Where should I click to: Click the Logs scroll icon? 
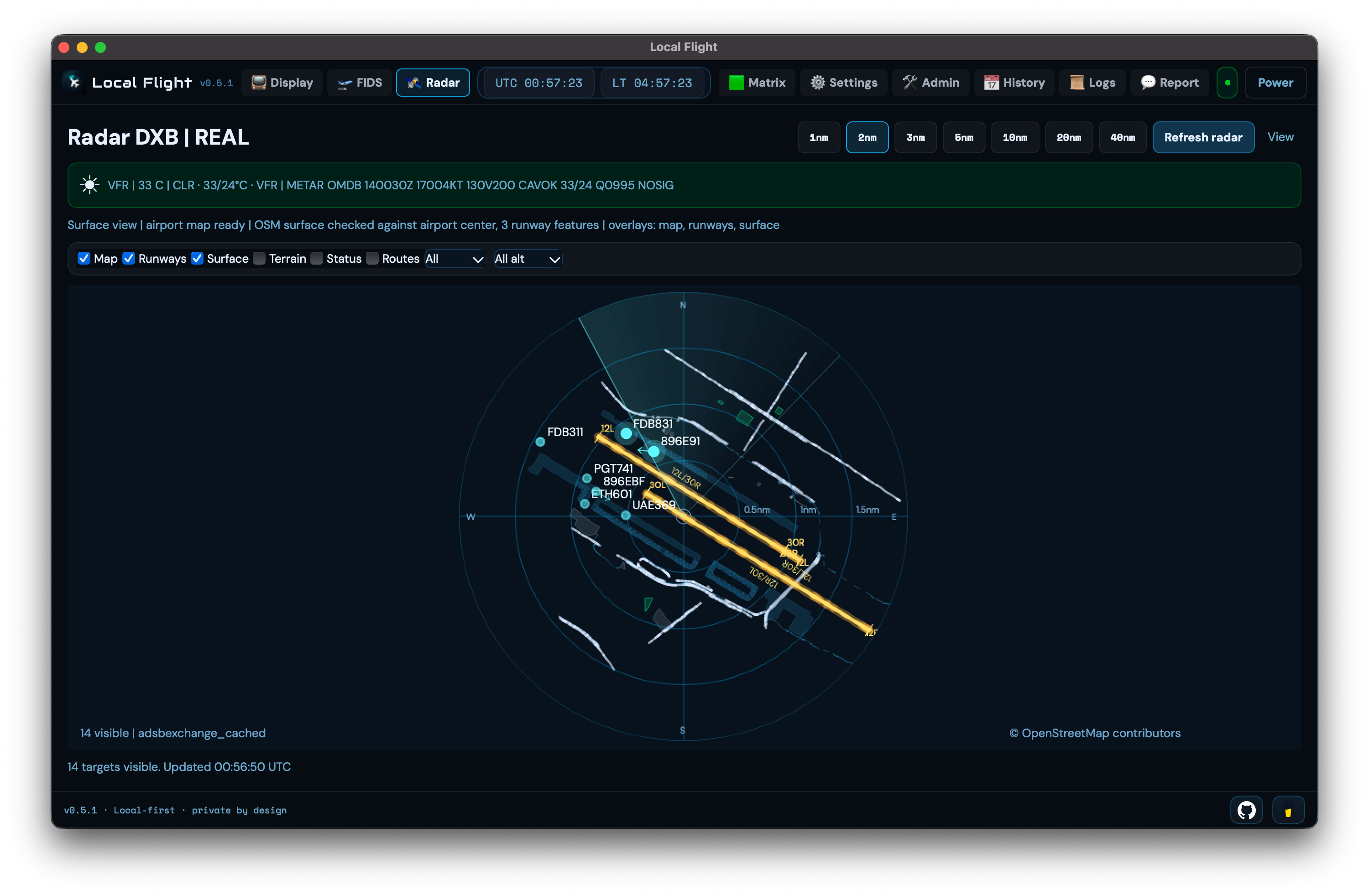pos(1077,83)
